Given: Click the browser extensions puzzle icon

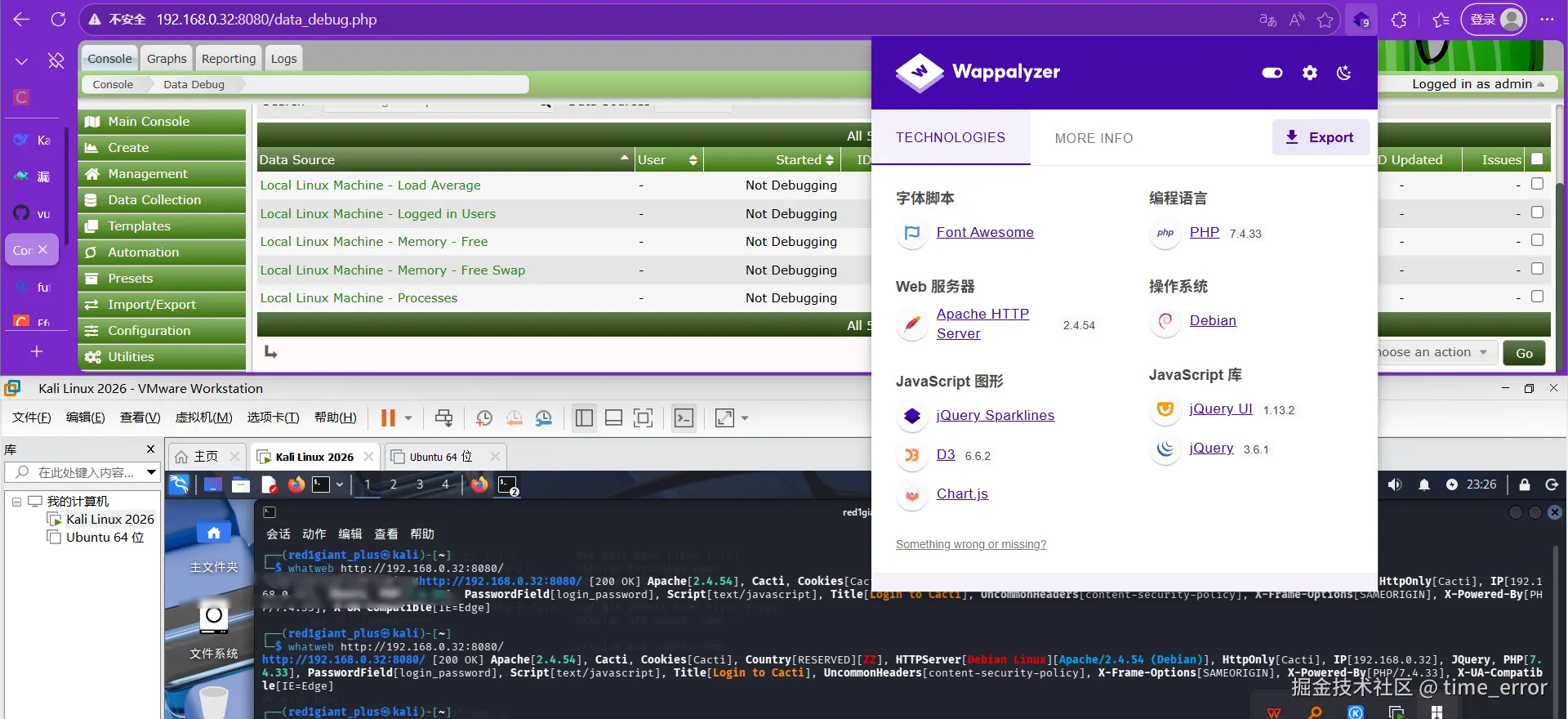Looking at the screenshot, I should pyautogui.click(x=1399, y=20).
